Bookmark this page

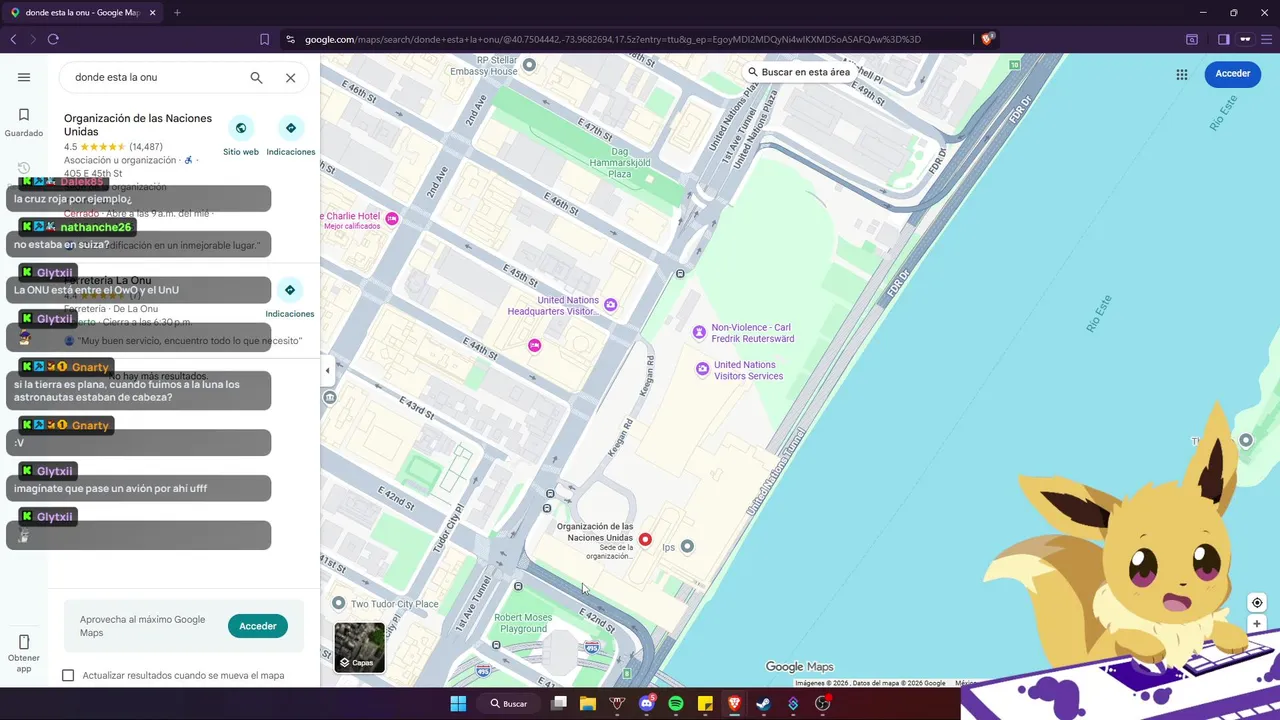click(x=264, y=39)
